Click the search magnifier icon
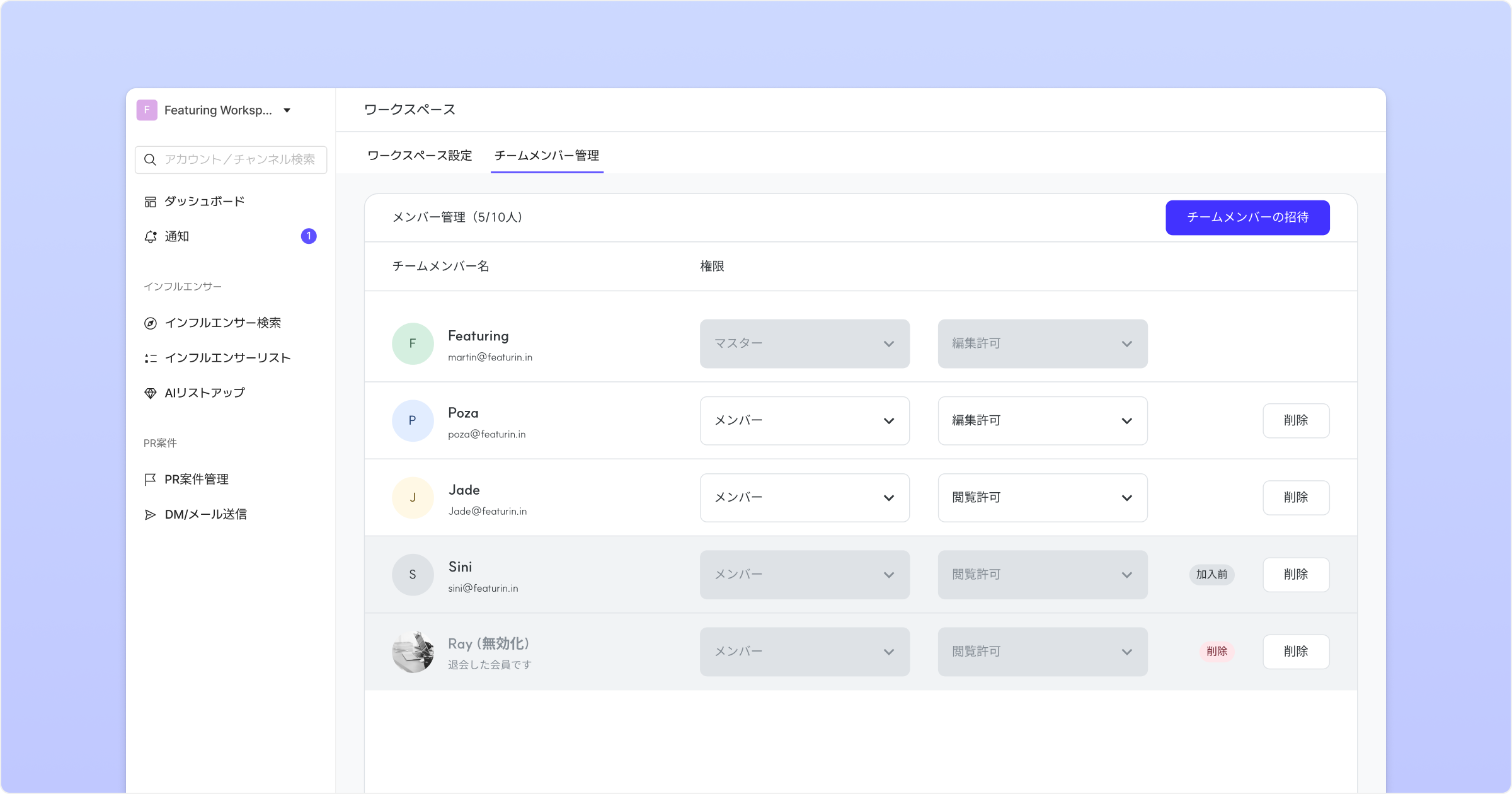This screenshot has width=1512, height=794. coord(150,159)
